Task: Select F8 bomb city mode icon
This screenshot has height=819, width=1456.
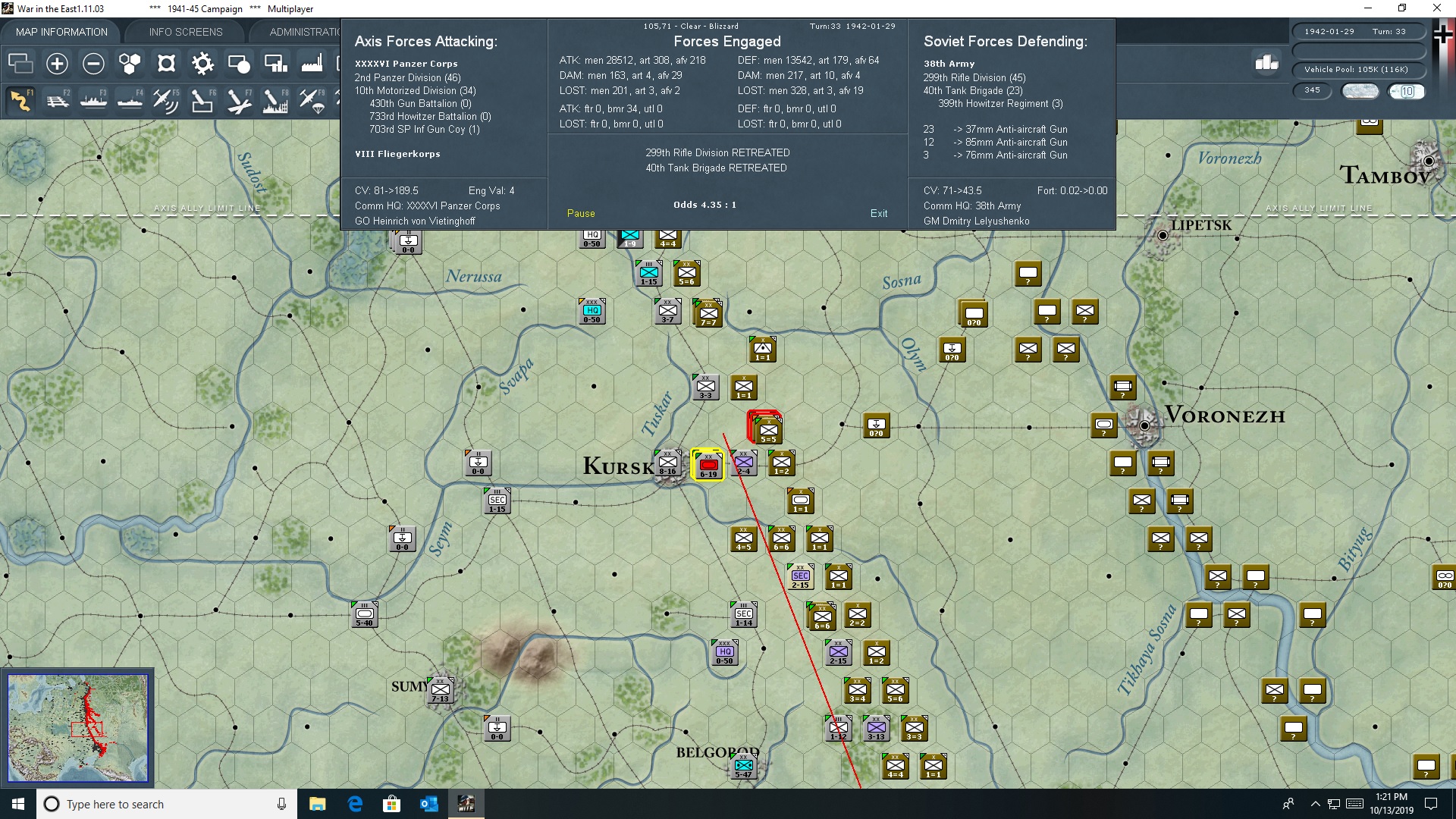Action: (275, 100)
